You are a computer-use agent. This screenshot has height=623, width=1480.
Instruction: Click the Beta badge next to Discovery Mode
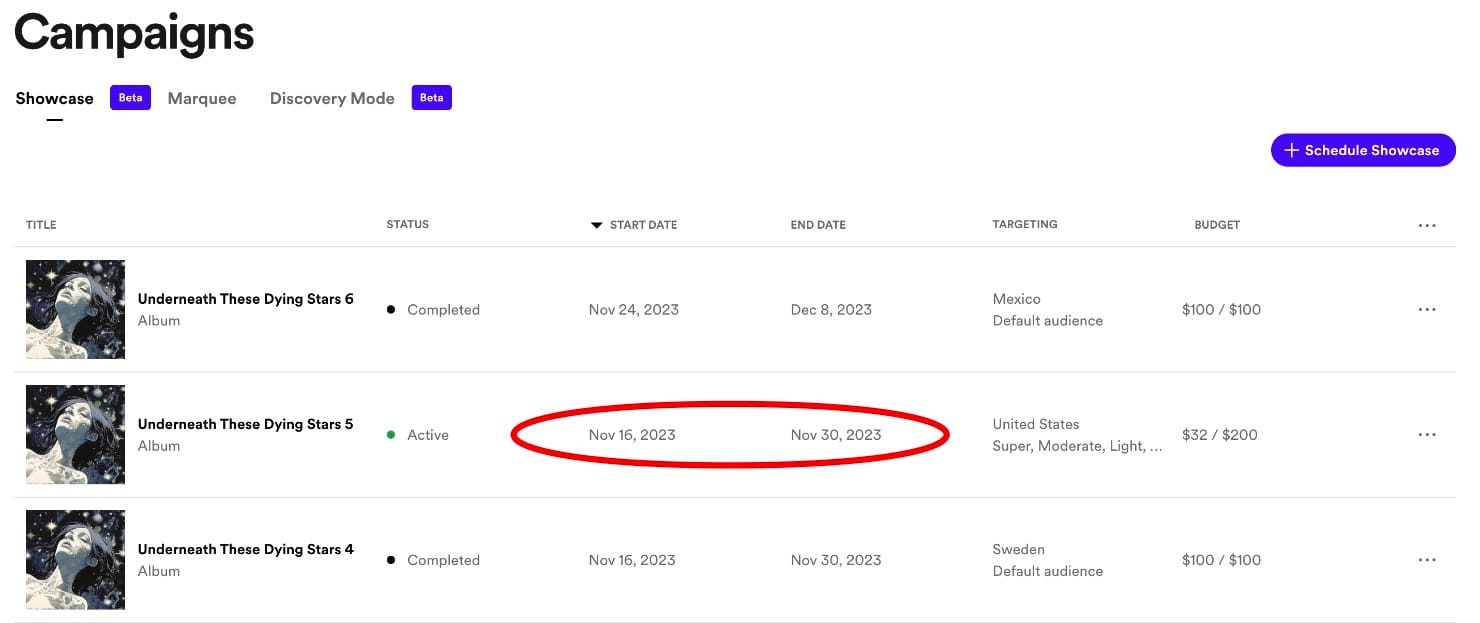(x=431, y=98)
